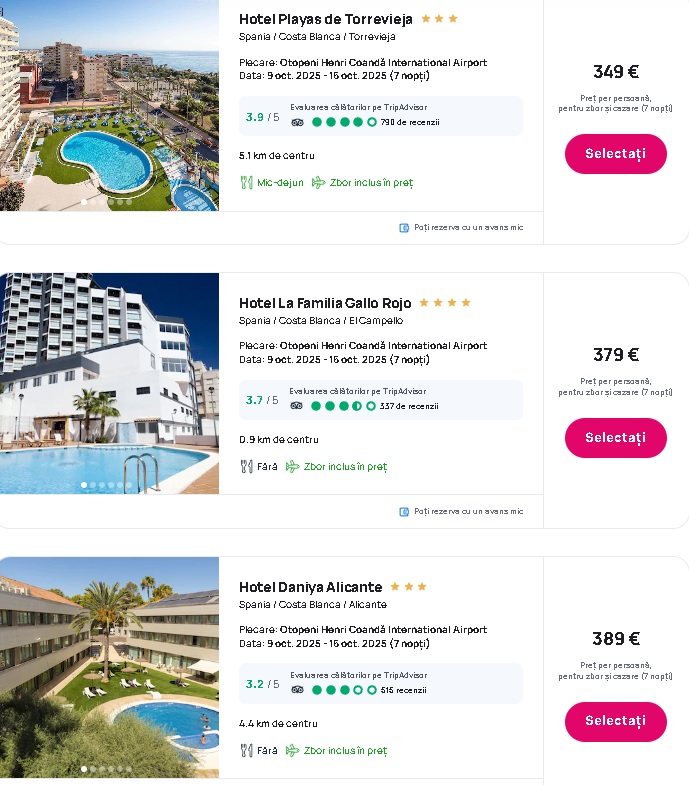
Task: Click TripAdvisor owl icon for La Familia Gallo Rojo
Action: point(296,406)
